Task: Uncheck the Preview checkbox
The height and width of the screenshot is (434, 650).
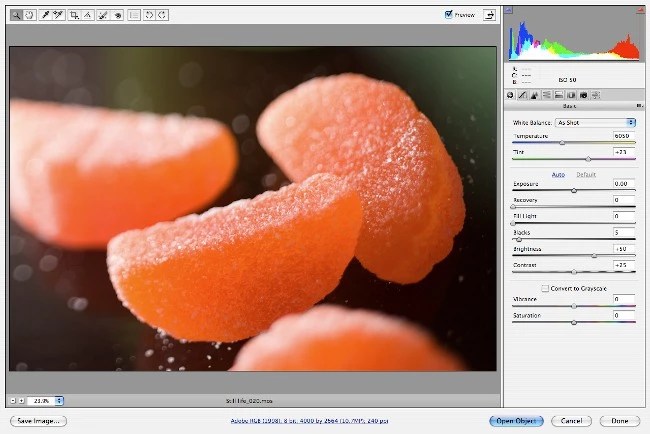Action: pyautogui.click(x=449, y=15)
